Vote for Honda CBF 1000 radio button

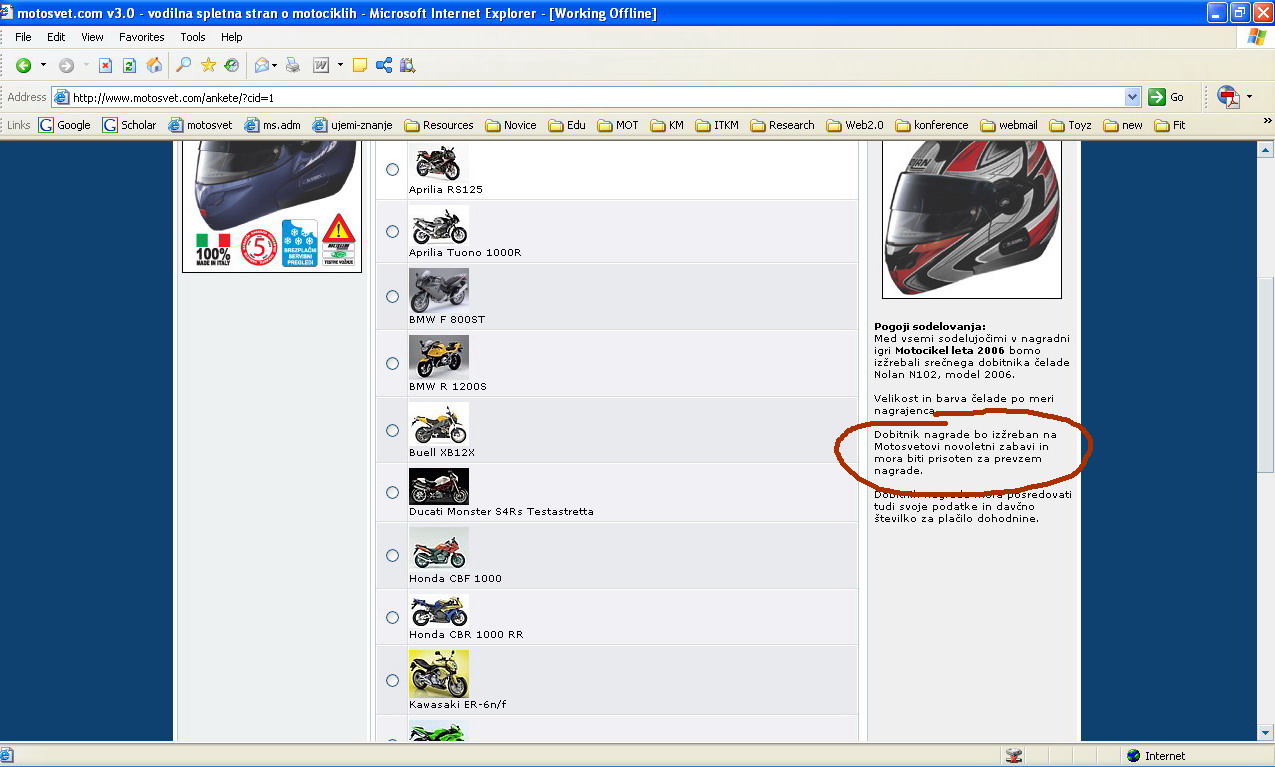[393, 555]
